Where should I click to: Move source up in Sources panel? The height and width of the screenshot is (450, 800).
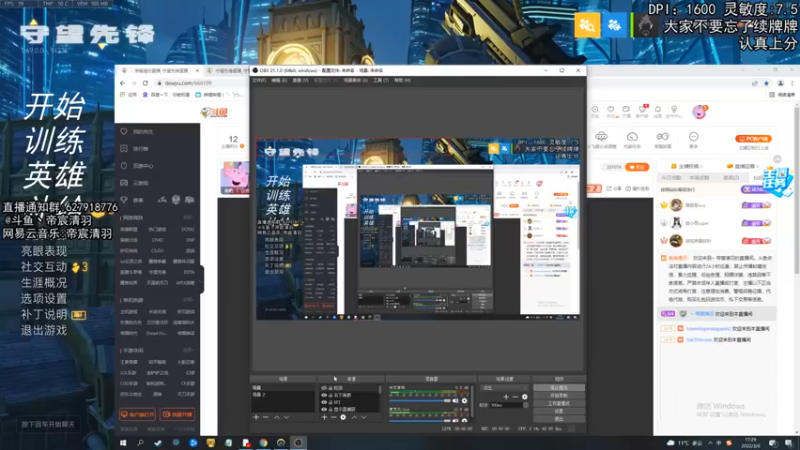(x=354, y=417)
